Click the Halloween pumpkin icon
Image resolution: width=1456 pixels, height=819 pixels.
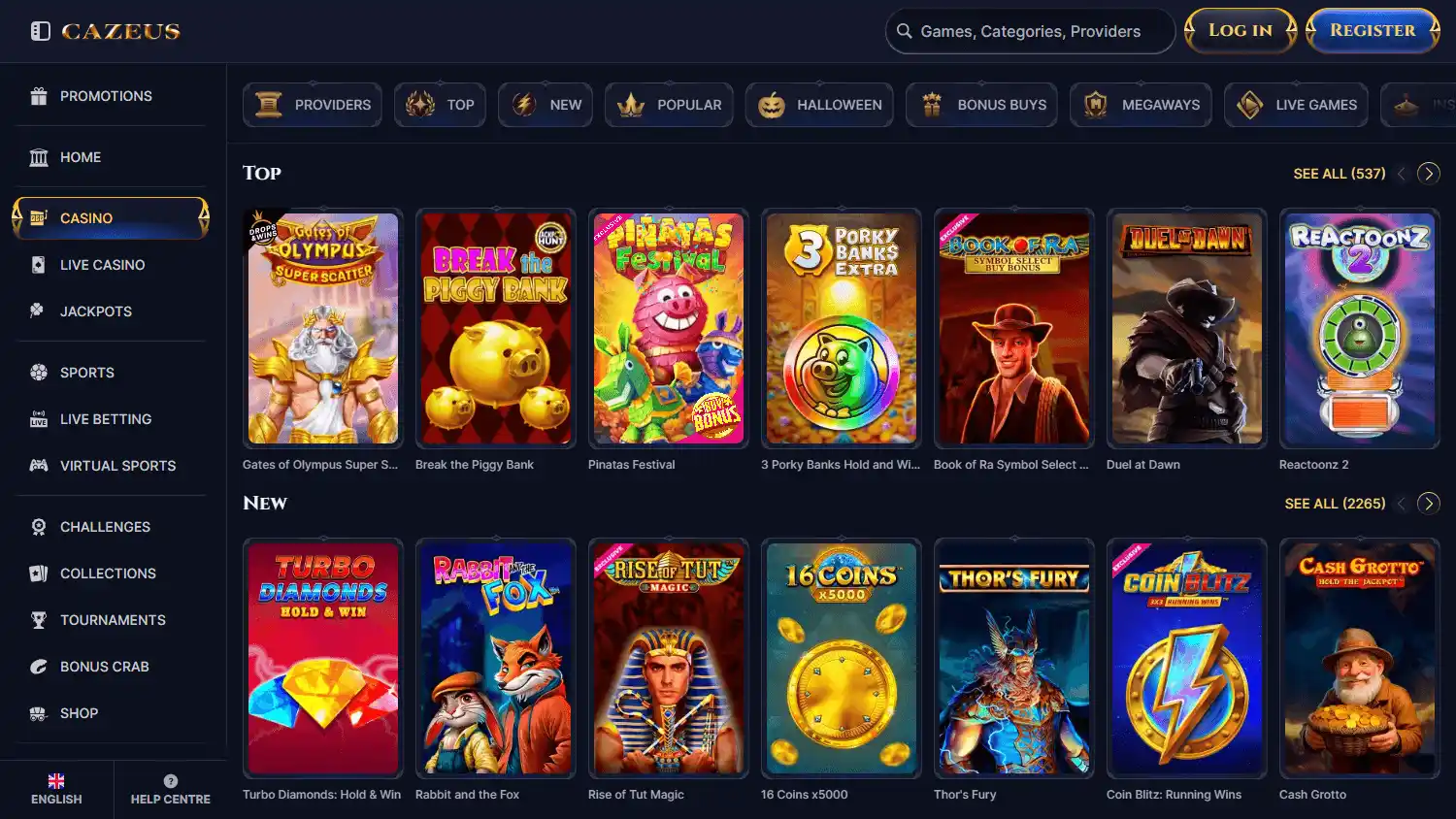point(772,105)
